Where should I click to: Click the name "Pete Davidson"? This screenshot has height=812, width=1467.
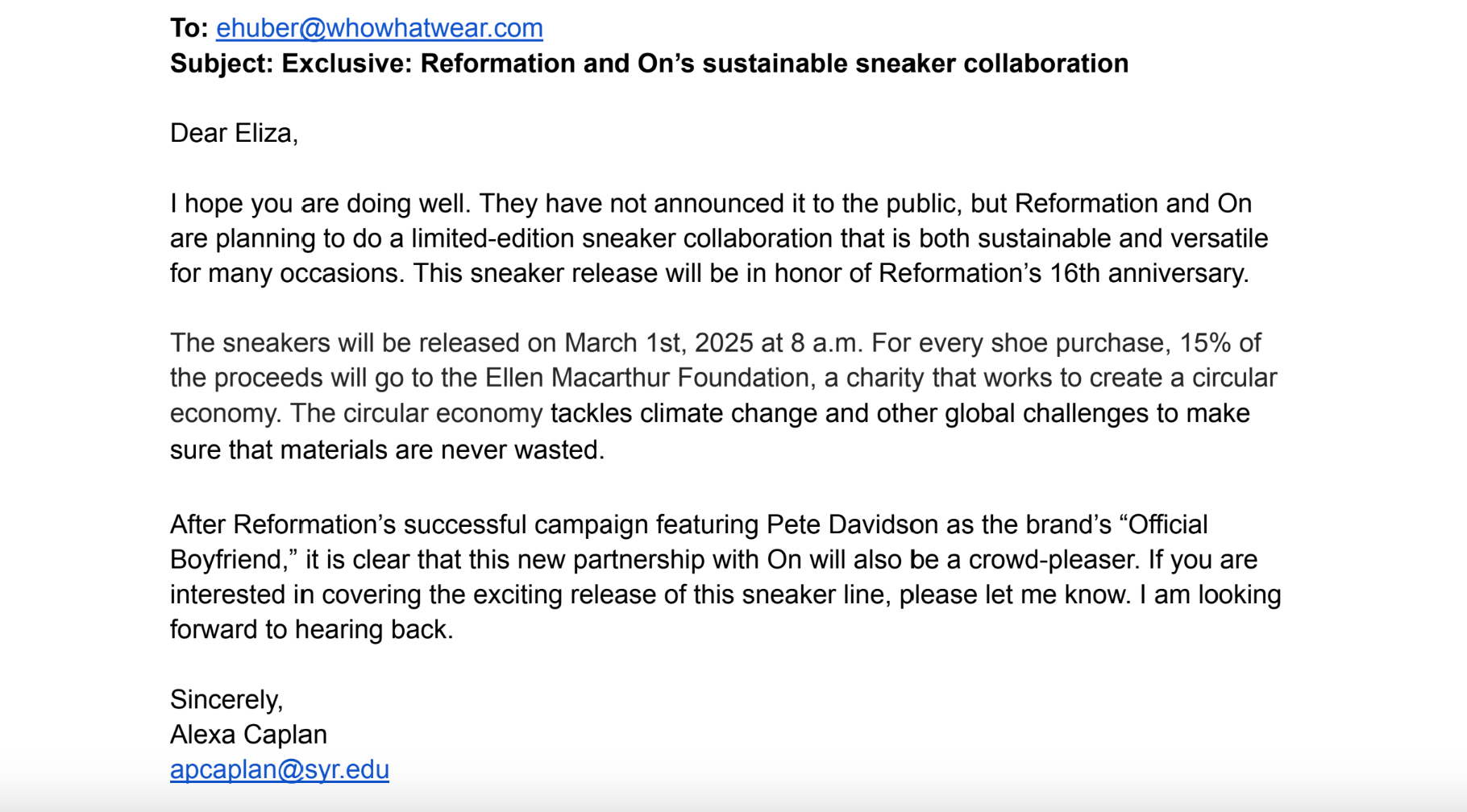pyautogui.click(x=852, y=524)
